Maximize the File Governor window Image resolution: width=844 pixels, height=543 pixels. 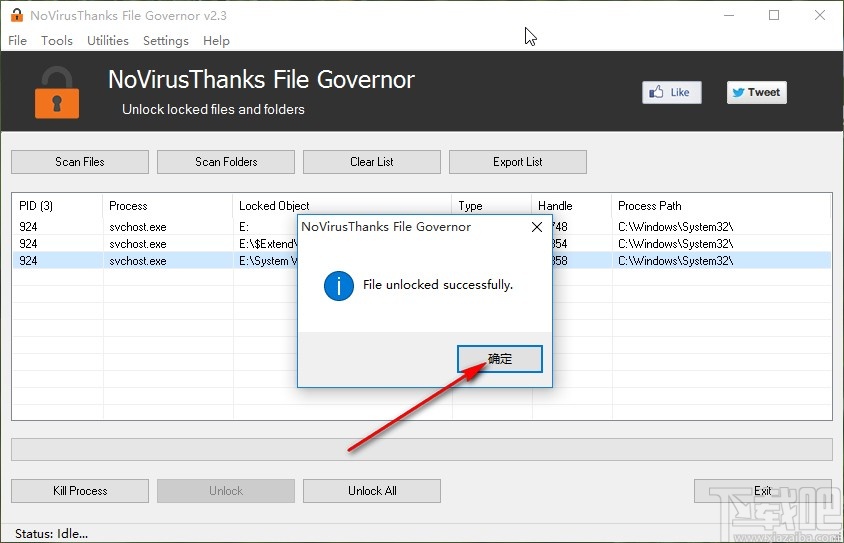[x=774, y=15]
